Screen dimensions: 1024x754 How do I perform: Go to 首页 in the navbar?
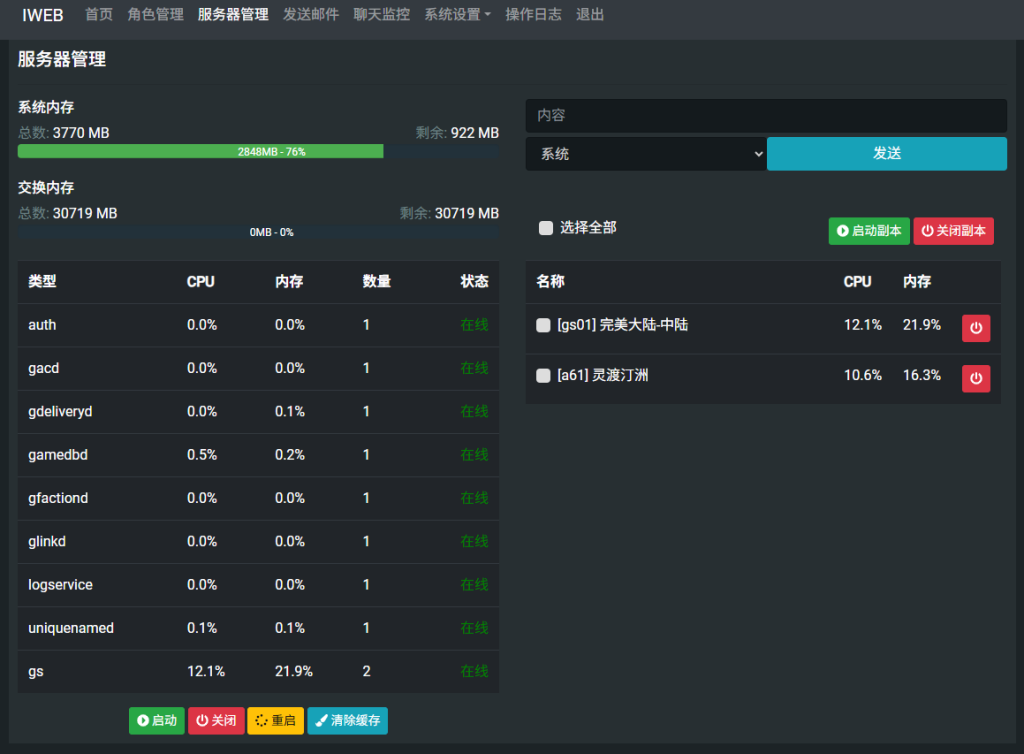(x=99, y=14)
